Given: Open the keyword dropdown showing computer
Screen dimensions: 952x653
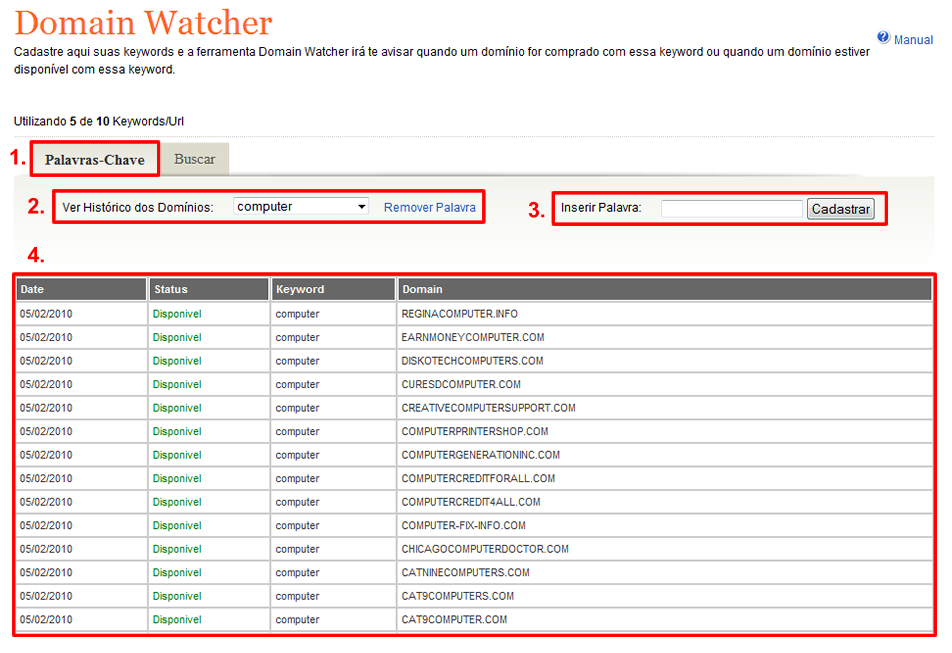Looking at the screenshot, I should pyautogui.click(x=302, y=207).
